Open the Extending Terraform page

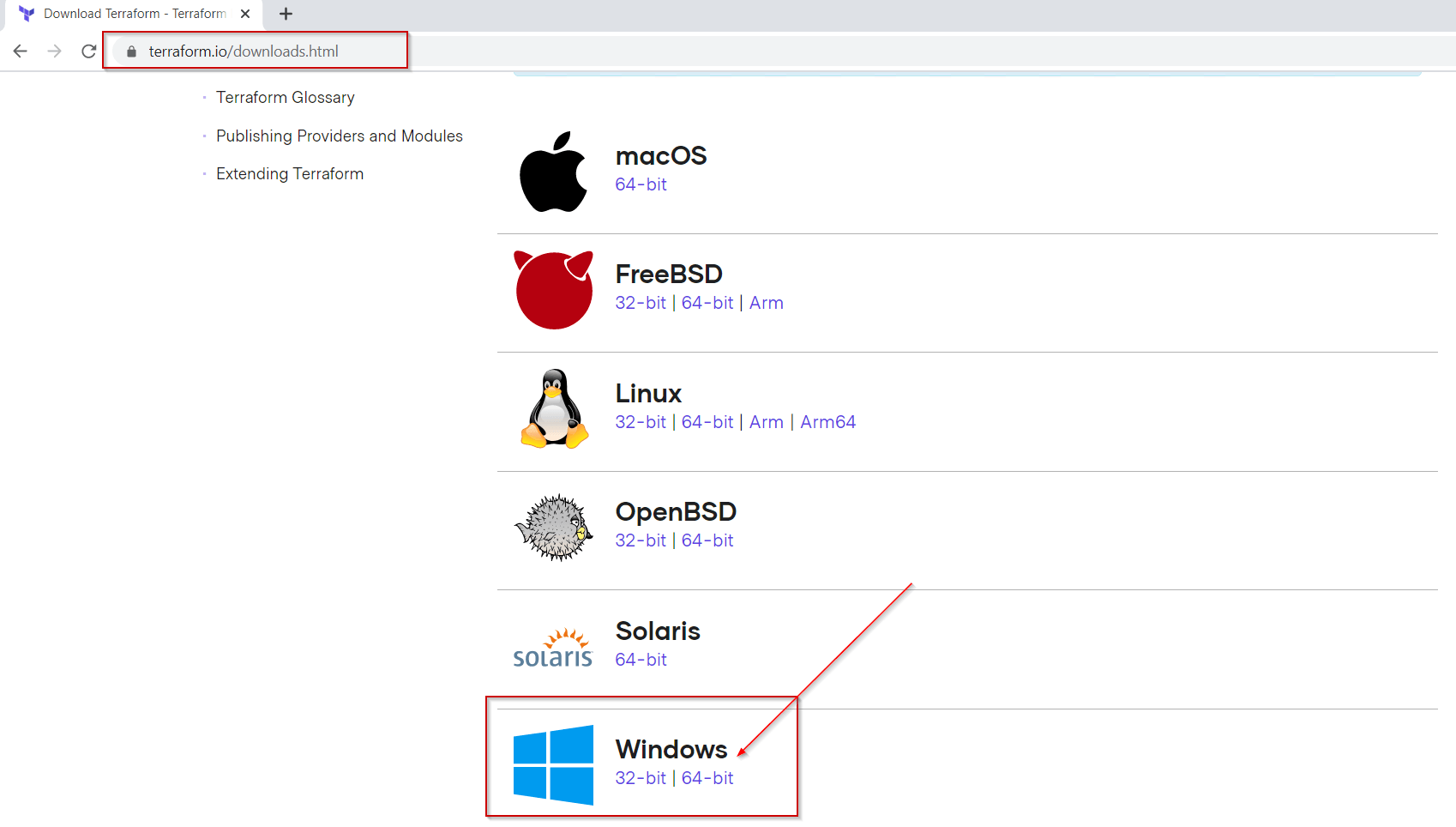(289, 173)
